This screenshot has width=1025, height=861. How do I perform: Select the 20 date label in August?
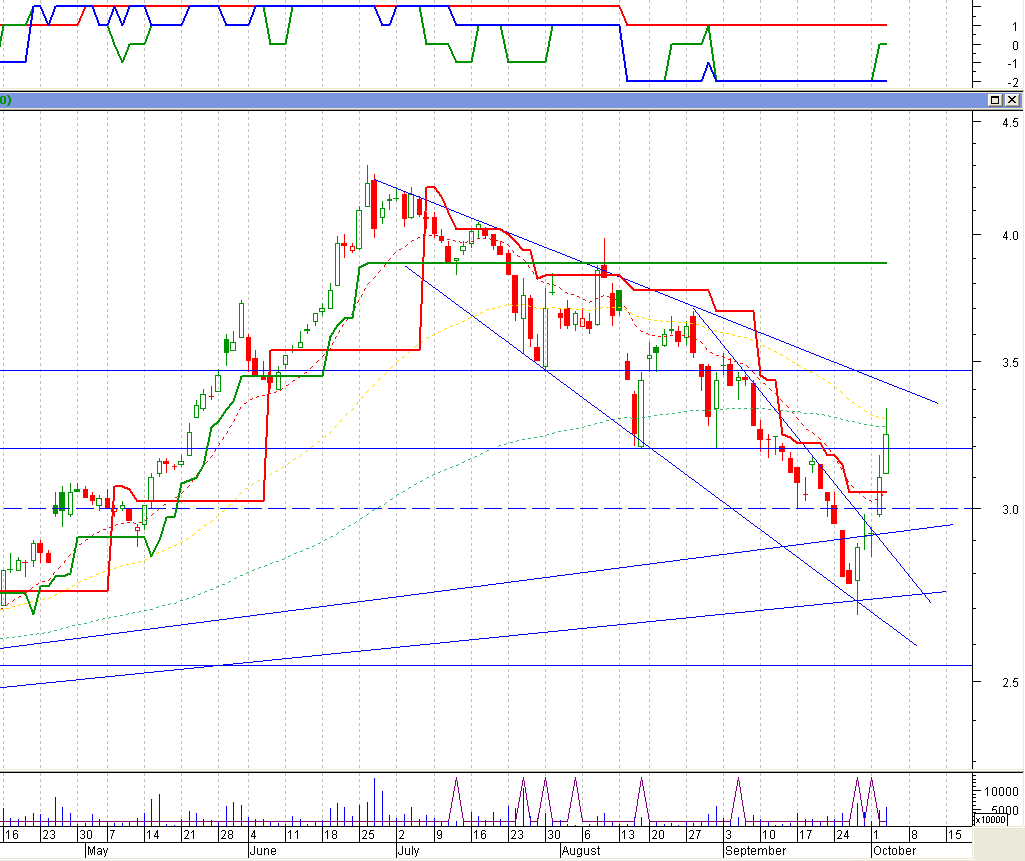(658, 835)
